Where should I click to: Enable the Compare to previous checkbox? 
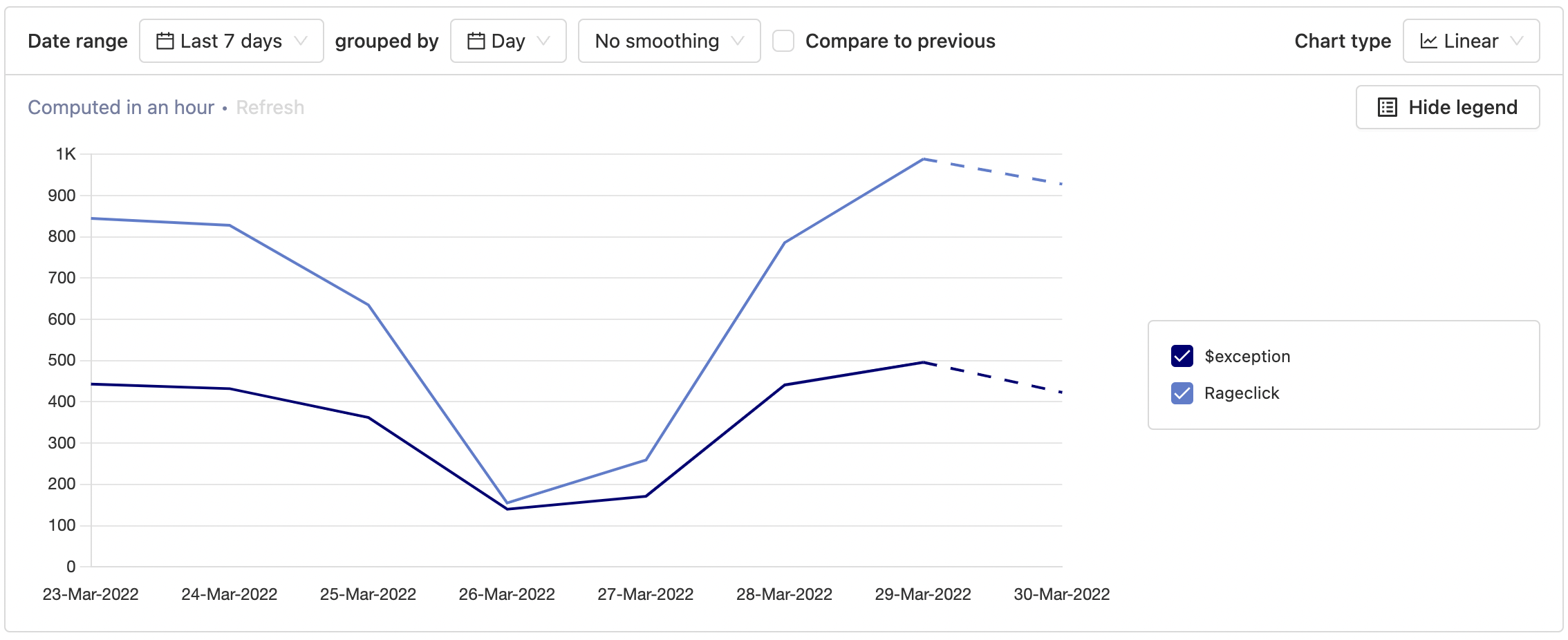click(x=783, y=41)
